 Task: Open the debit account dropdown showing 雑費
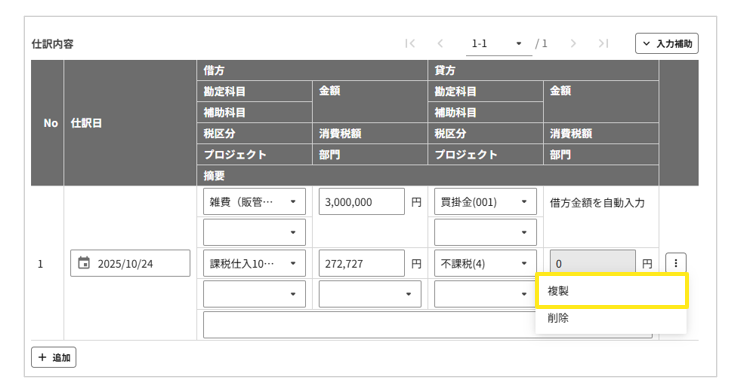pos(254,202)
